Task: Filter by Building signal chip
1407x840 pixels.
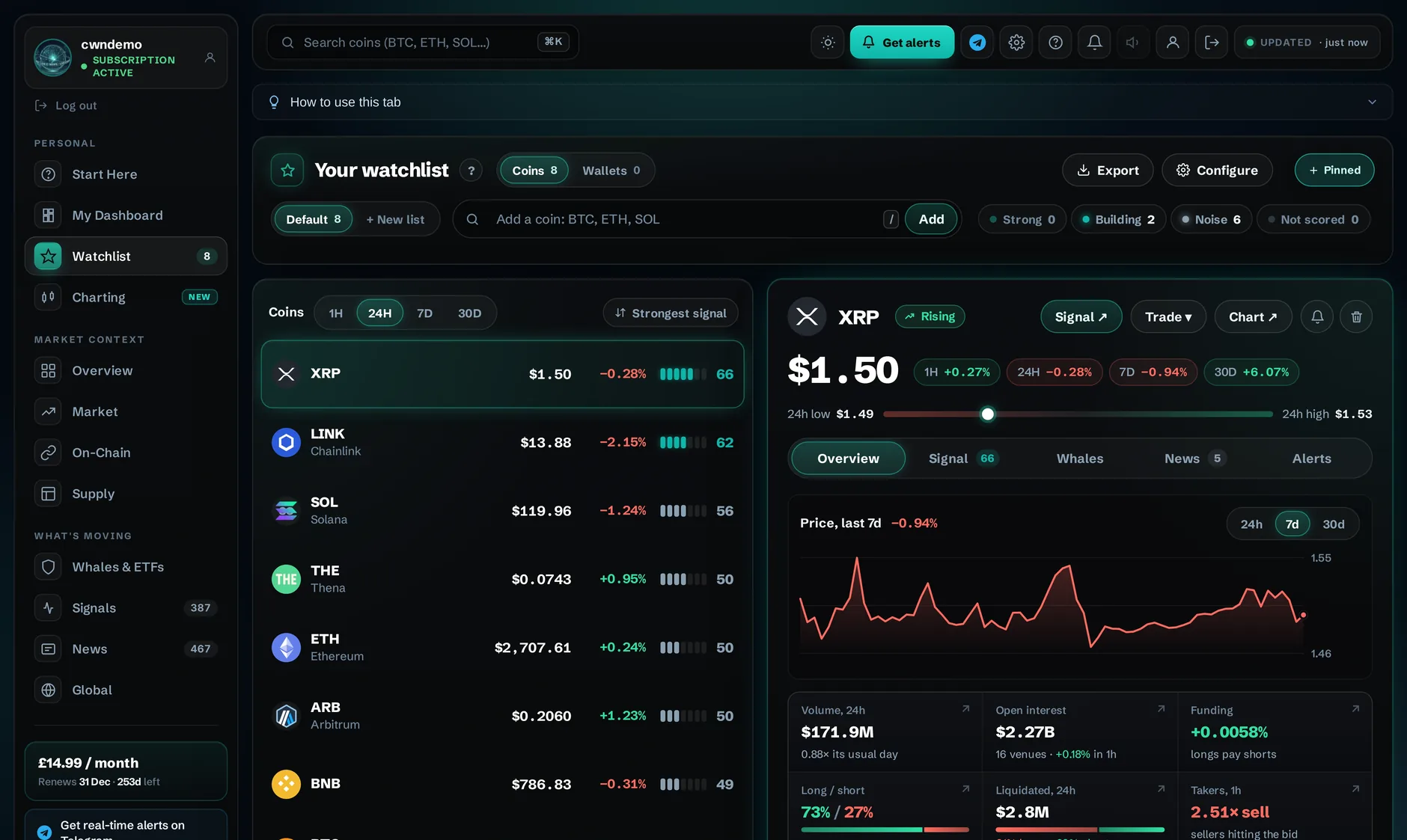Action: pos(1119,219)
